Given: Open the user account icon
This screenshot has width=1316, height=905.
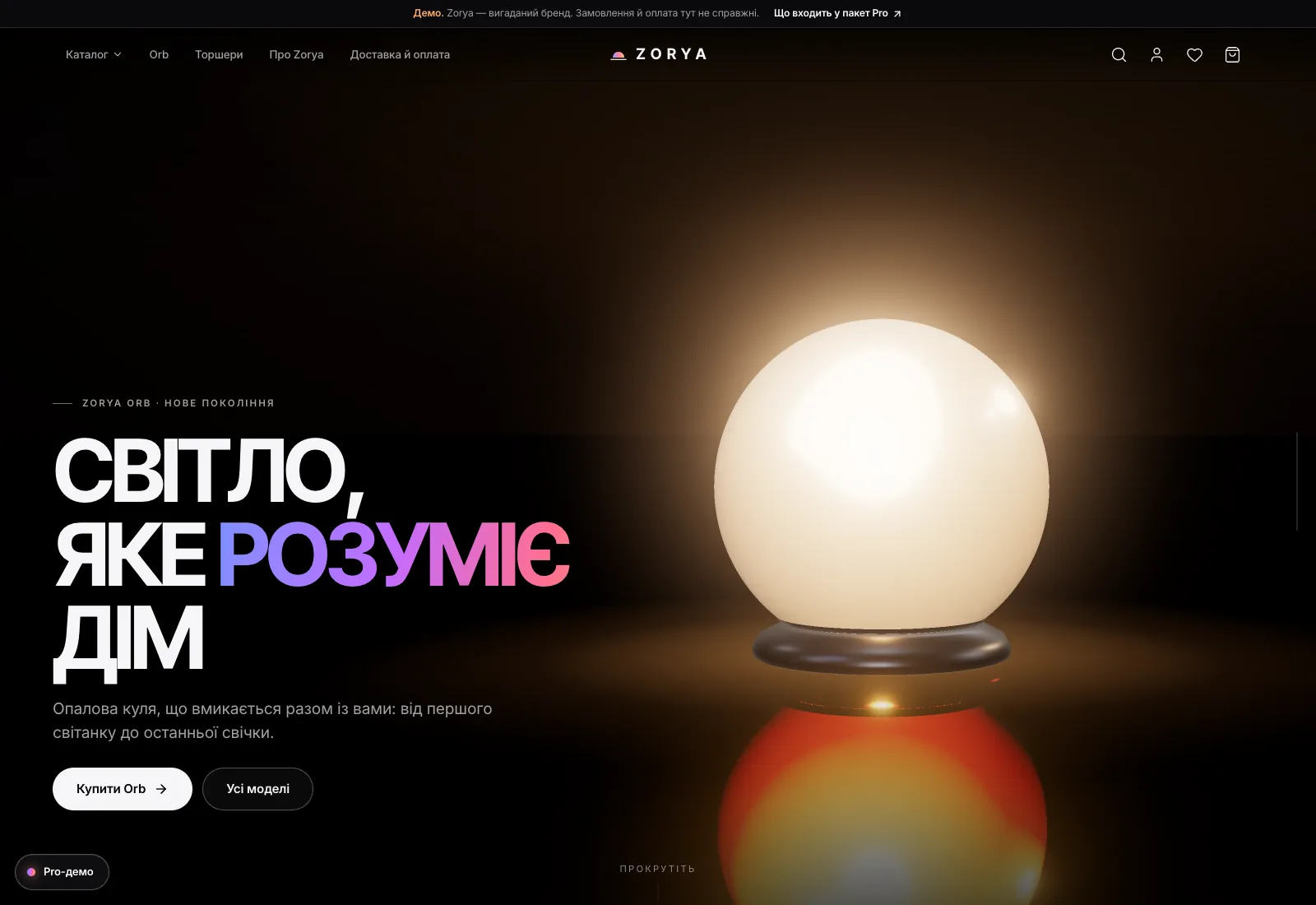Looking at the screenshot, I should 1156,55.
